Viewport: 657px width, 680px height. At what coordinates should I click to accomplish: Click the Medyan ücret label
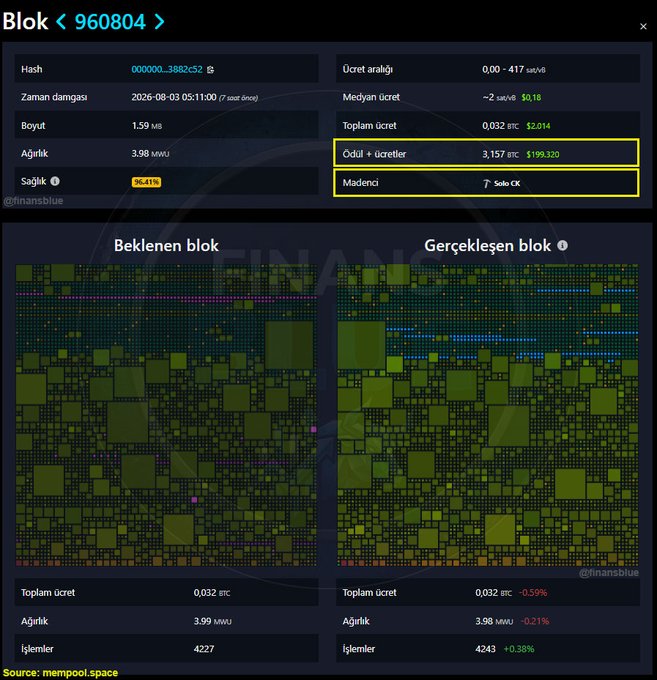pos(371,97)
